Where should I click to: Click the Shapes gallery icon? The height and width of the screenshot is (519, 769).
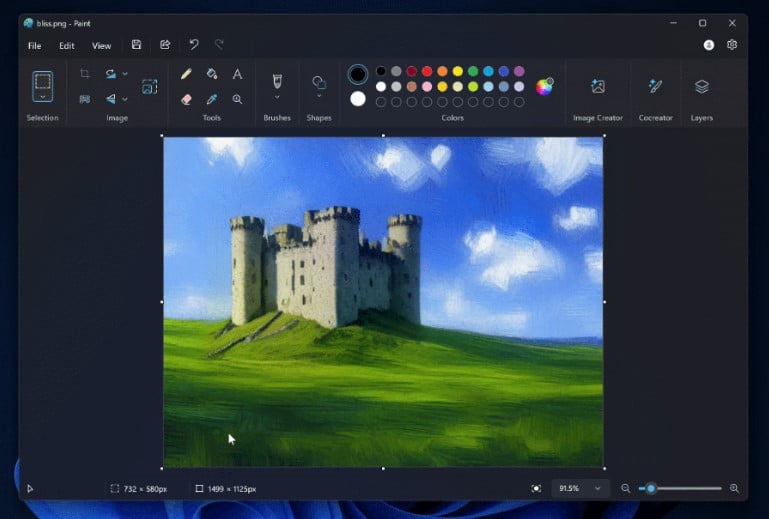pyautogui.click(x=319, y=82)
